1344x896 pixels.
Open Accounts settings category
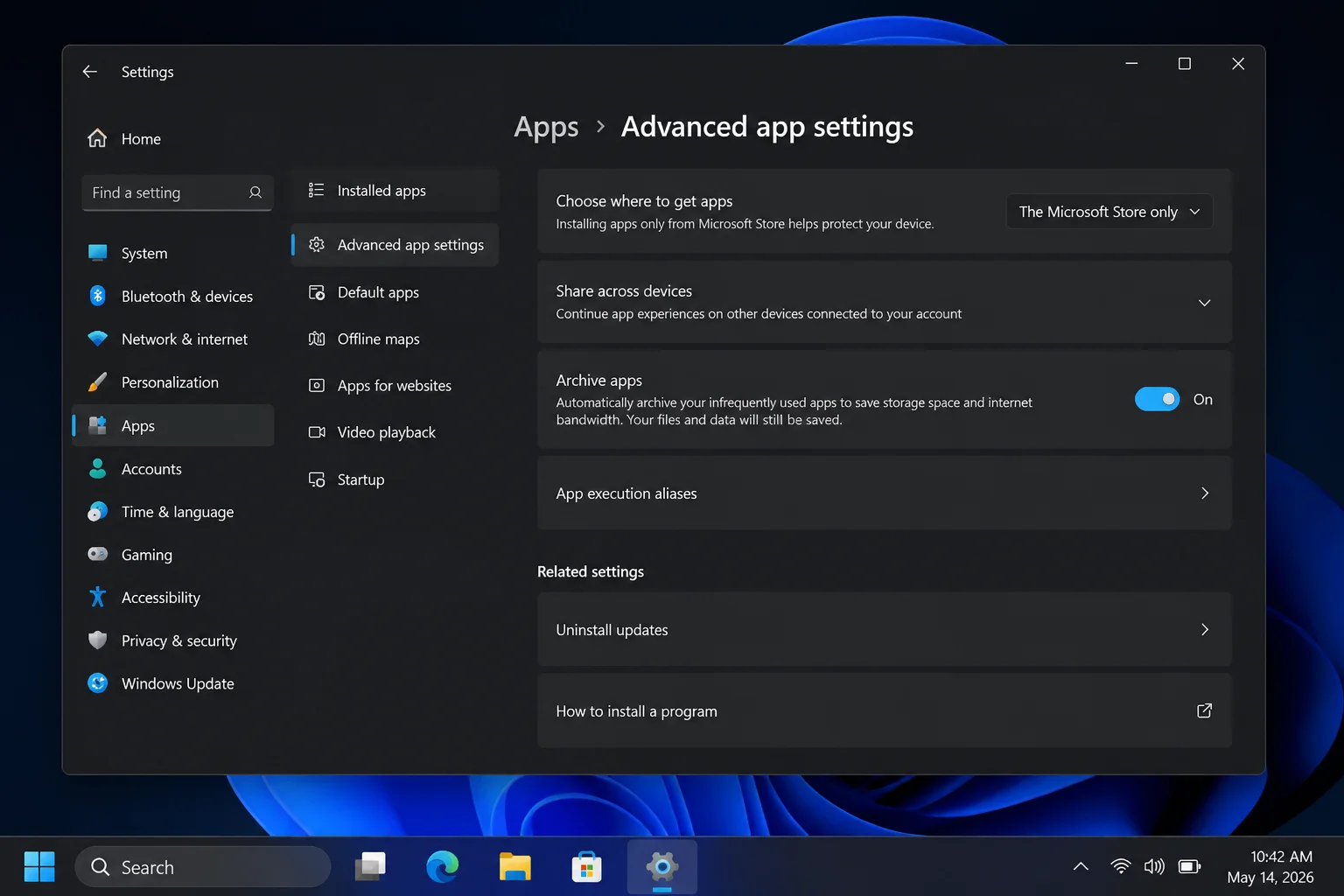point(173,469)
